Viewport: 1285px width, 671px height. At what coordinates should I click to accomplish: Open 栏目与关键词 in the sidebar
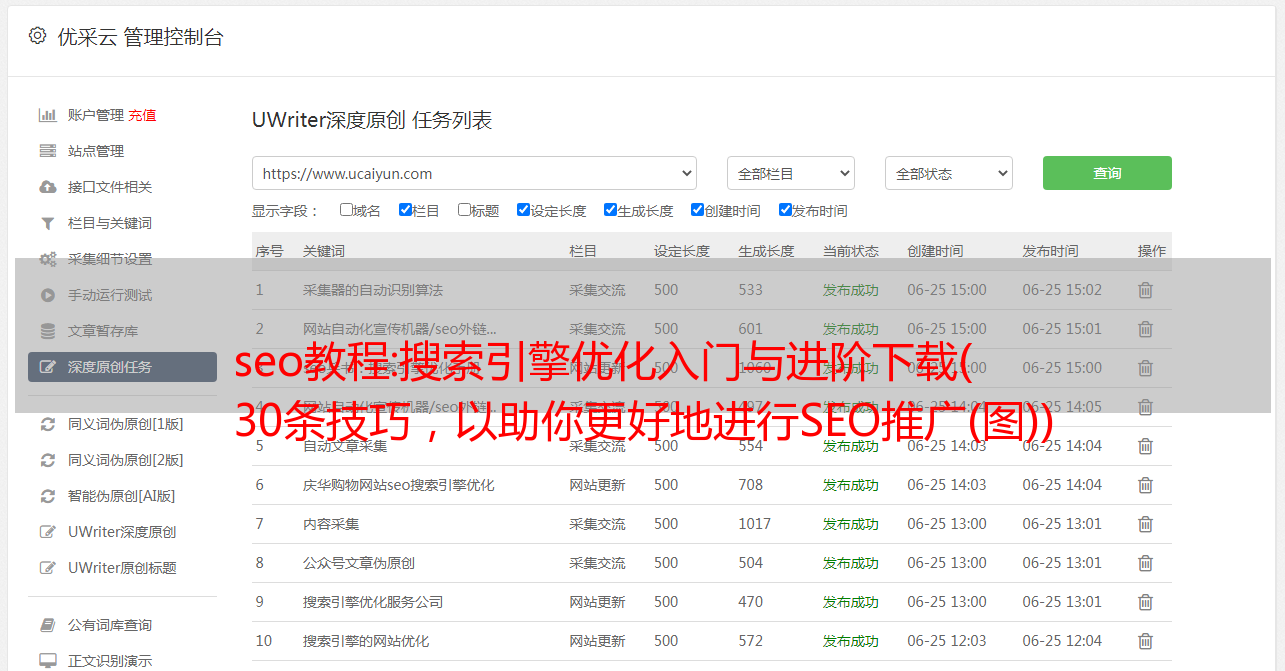(x=110, y=223)
